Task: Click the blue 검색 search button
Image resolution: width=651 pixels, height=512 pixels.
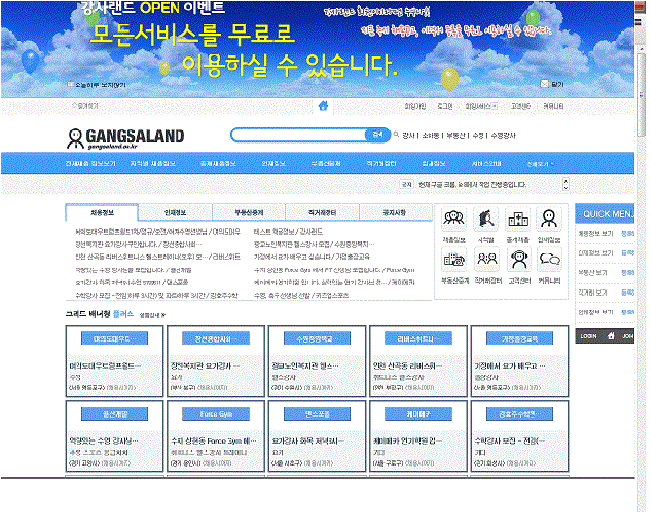Action: 377,135
